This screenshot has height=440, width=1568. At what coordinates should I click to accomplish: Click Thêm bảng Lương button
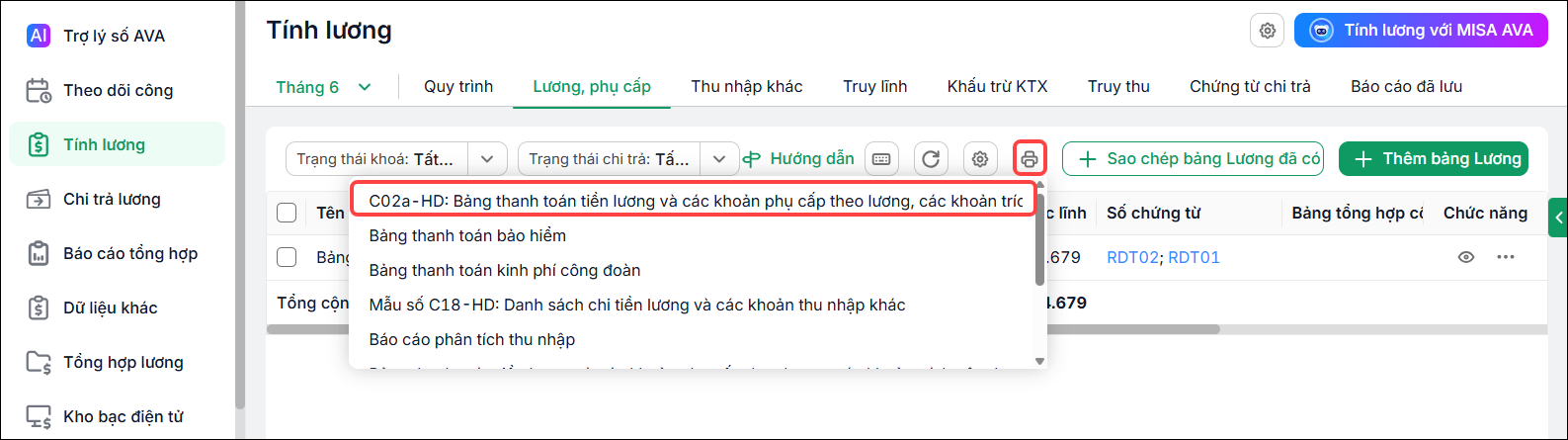click(1434, 159)
